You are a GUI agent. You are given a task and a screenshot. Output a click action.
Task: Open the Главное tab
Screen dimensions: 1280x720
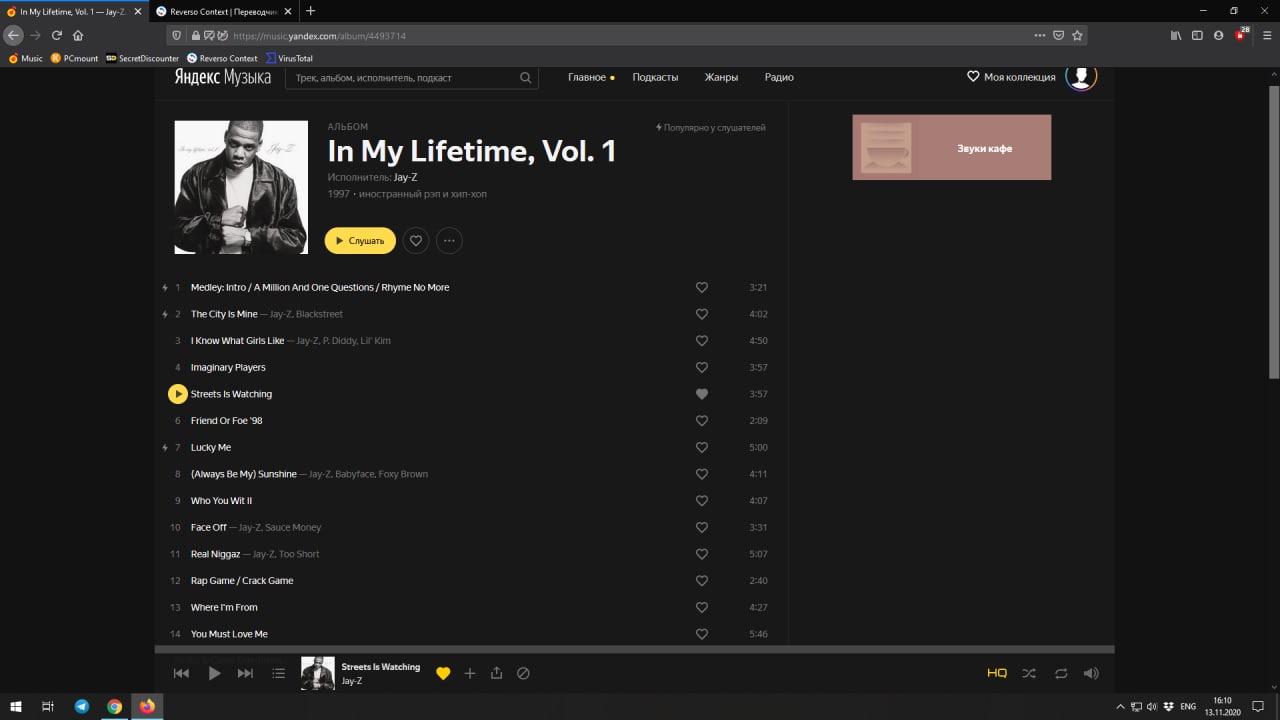(587, 77)
